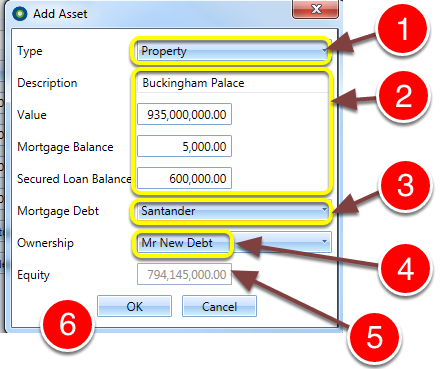
Task: Click the Type label
Action: point(30,51)
